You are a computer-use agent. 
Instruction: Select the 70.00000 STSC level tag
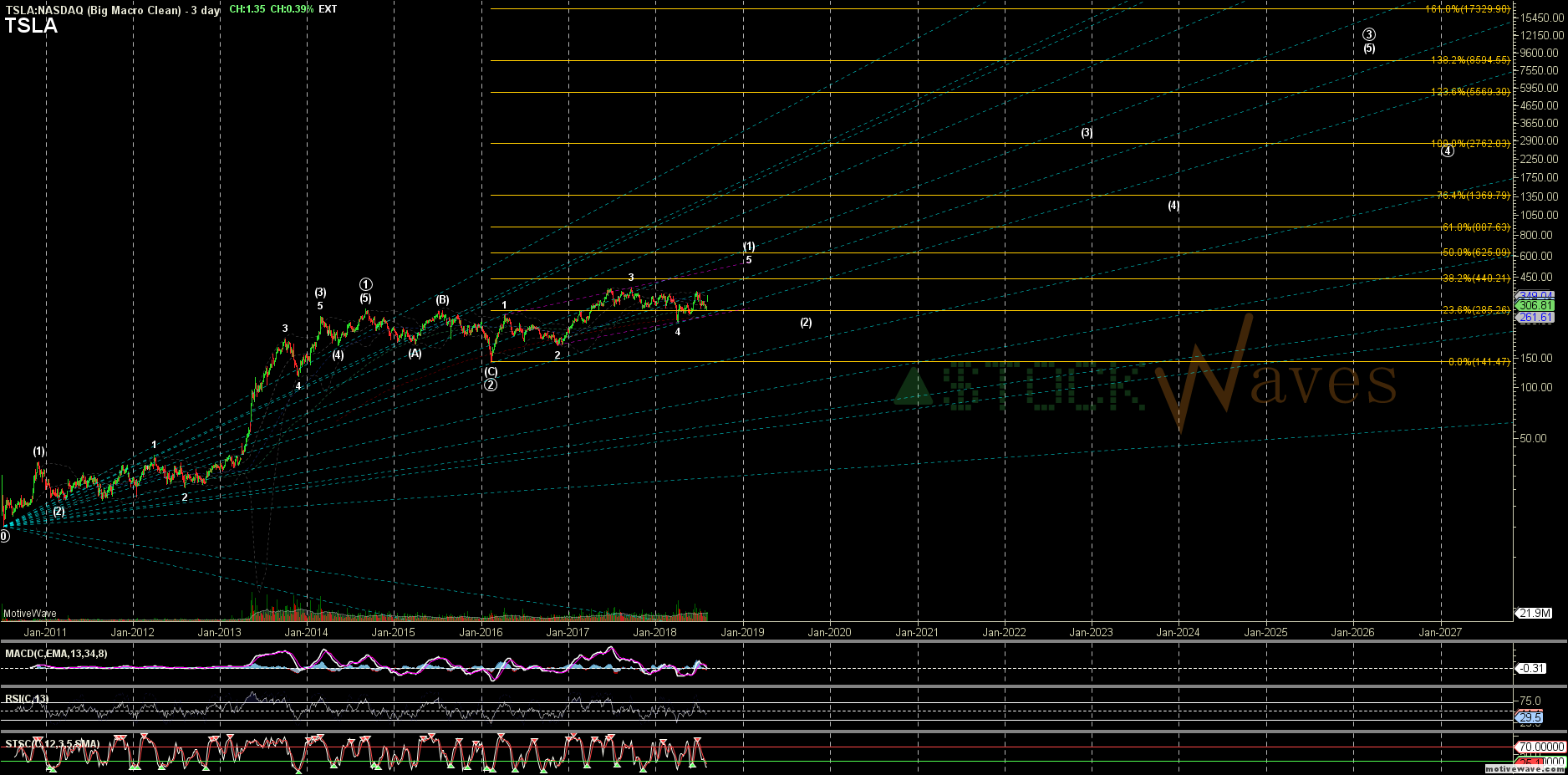[x=1540, y=747]
